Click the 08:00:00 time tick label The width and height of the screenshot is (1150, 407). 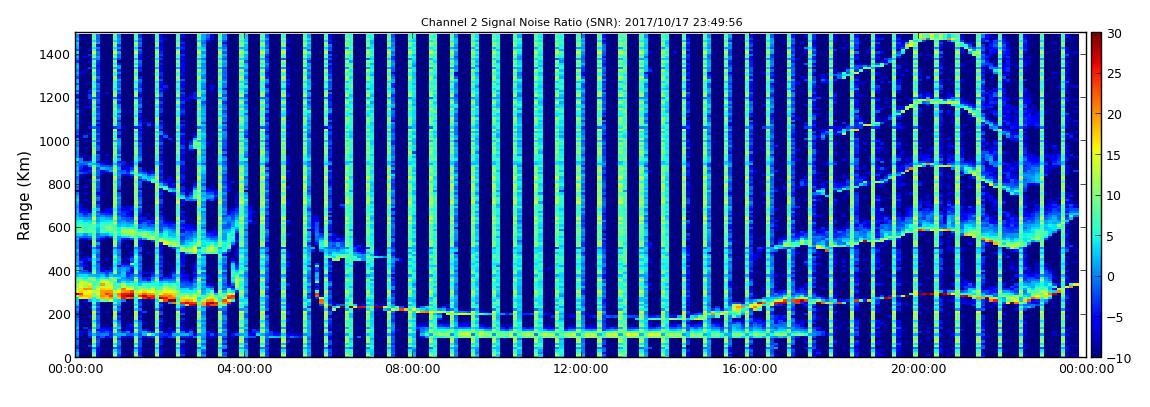[411, 370]
